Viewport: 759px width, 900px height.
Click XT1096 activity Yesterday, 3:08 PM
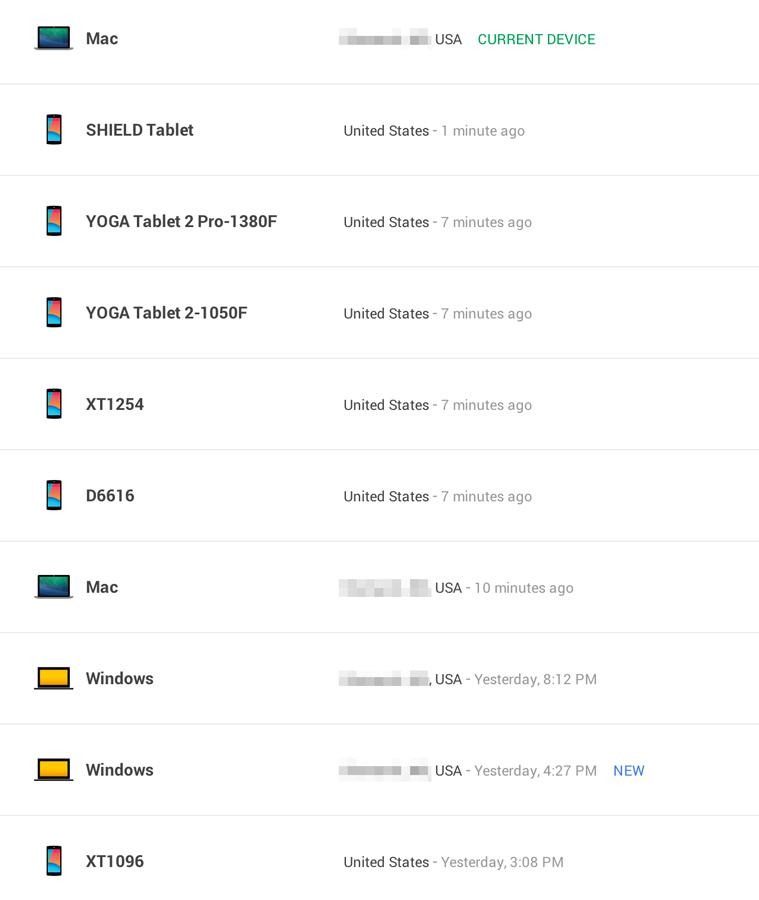(502, 862)
